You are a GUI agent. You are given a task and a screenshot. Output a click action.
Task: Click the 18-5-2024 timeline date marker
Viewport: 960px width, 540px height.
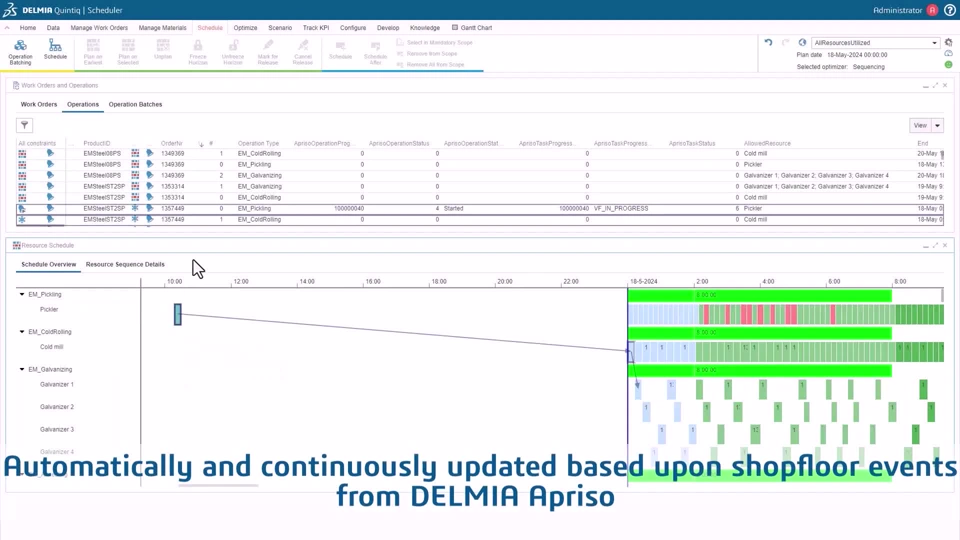coord(643,282)
